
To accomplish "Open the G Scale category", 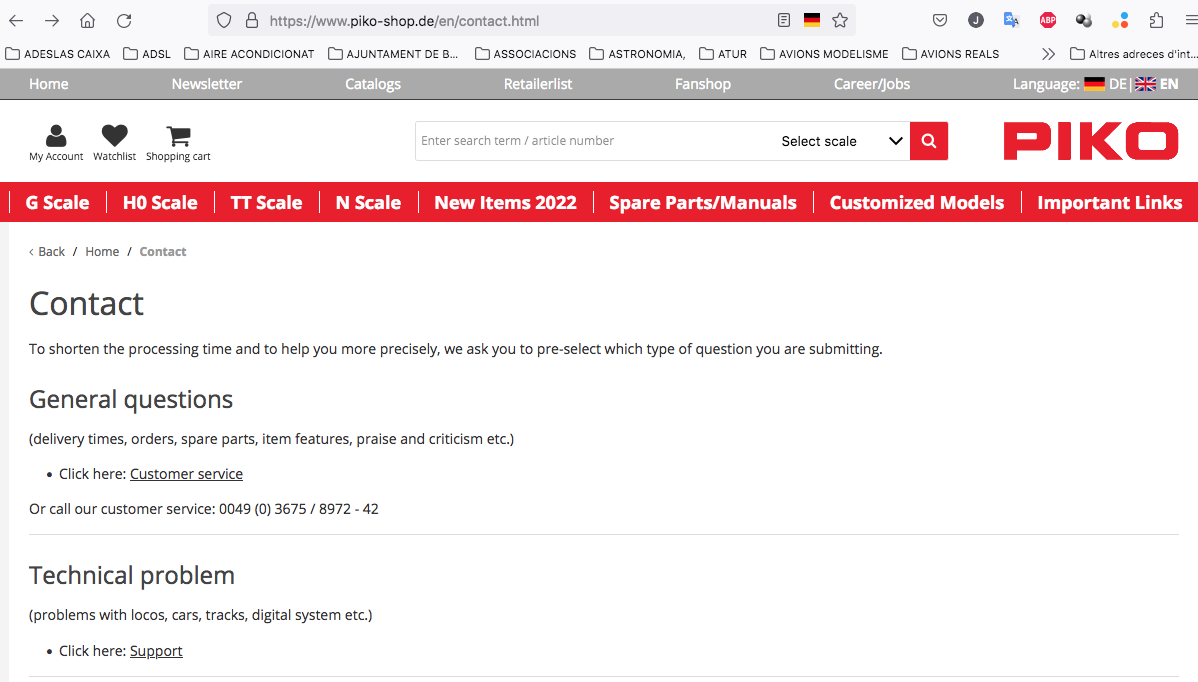I will [57, 202].
